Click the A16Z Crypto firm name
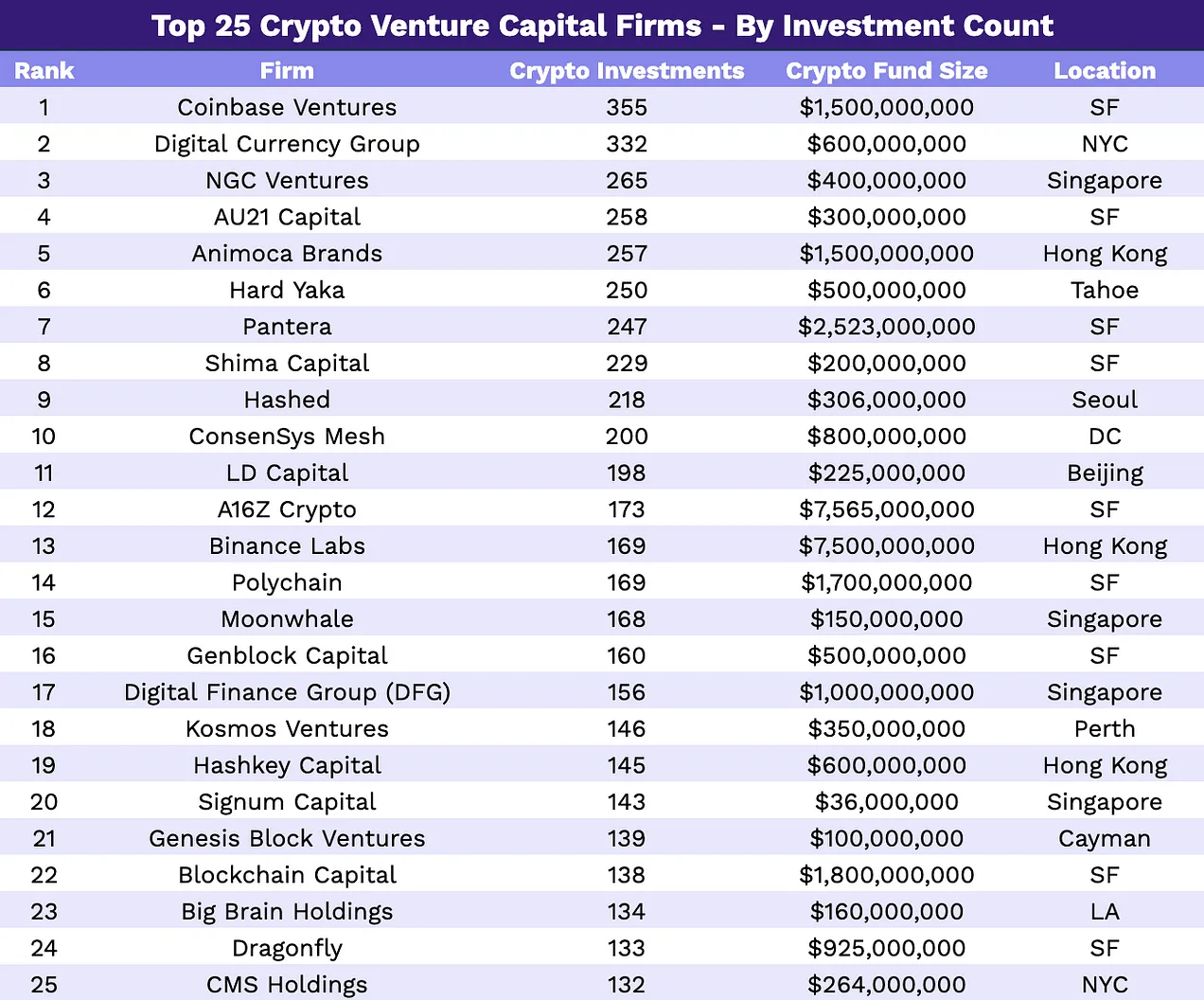Viewport: 1204px width, 1000px height. [x=287, y=509]
